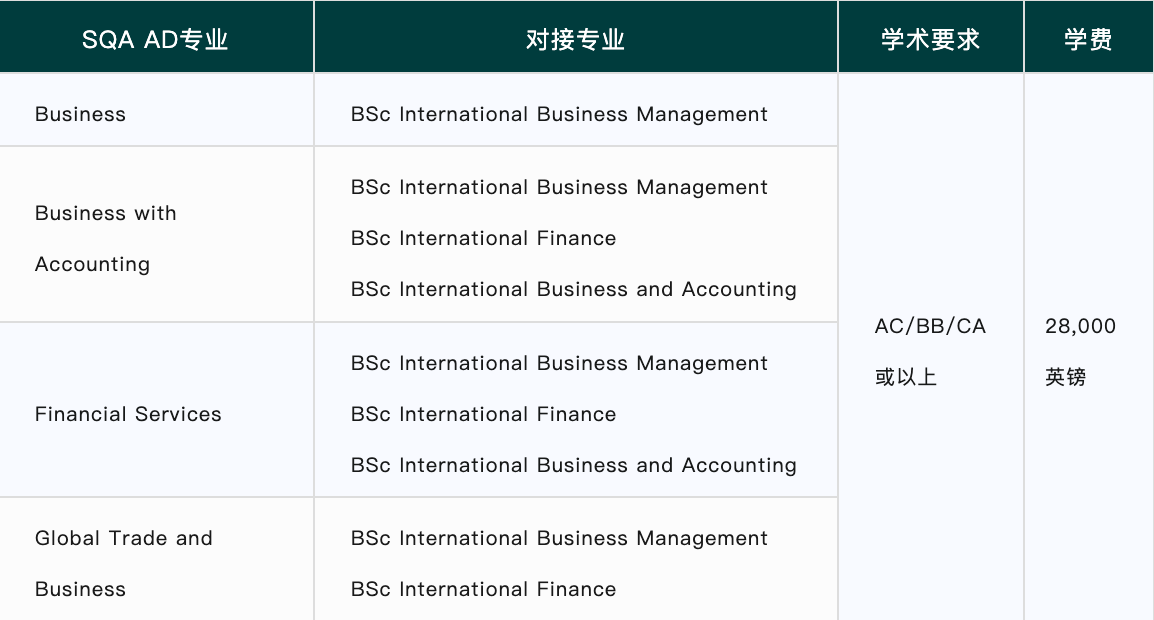Select BSc International Finance in Global Trade row
This screenshot has width=1154, height=620.
point(483,589)
